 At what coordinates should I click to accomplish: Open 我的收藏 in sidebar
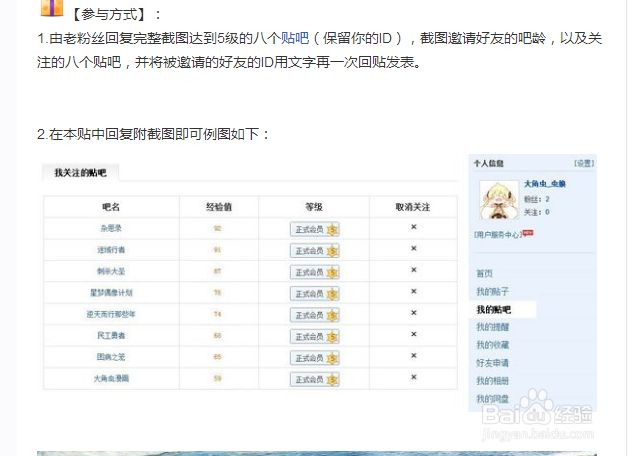[492, 345]
